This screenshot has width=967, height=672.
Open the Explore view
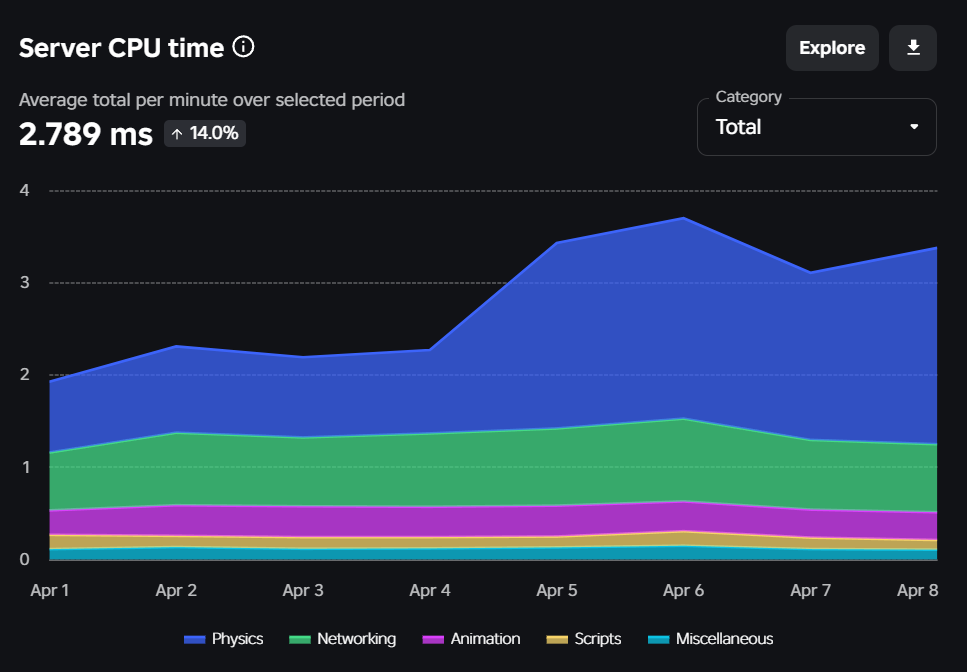click(x=831, y=48)
